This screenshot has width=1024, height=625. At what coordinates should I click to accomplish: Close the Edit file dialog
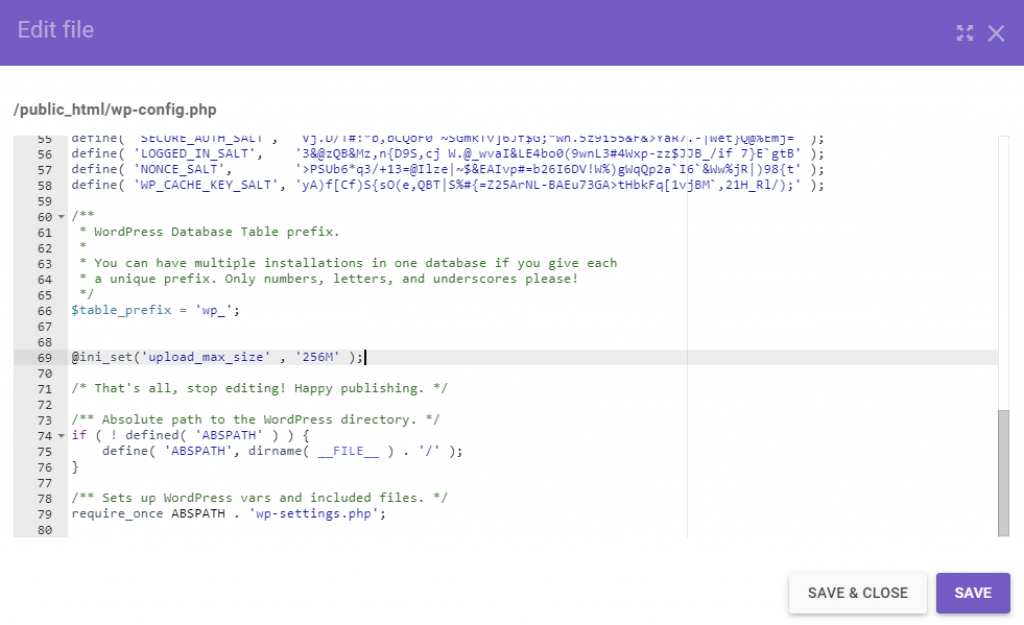[x=996, y=33]
